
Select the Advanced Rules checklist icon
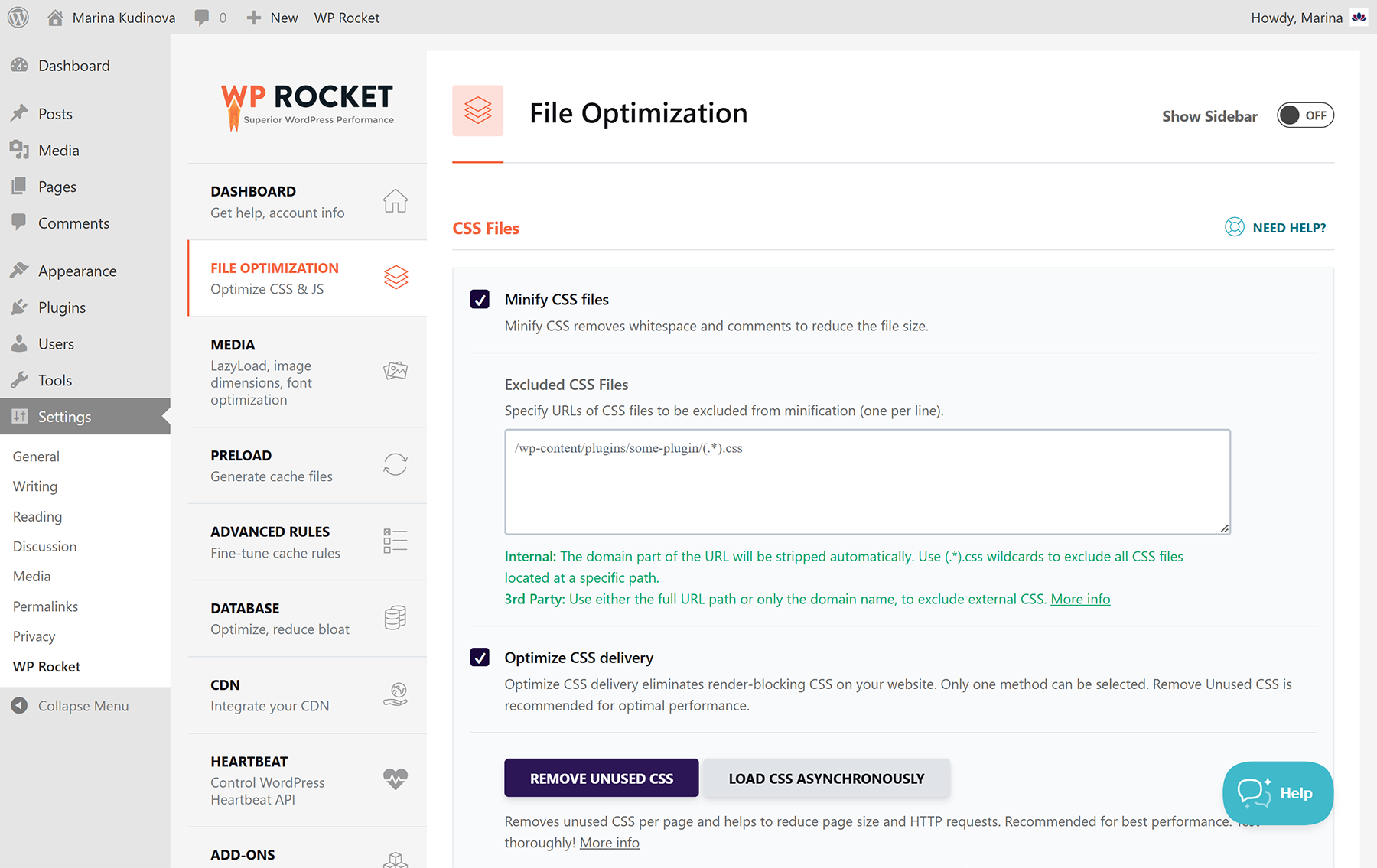(x=395, y=541)
